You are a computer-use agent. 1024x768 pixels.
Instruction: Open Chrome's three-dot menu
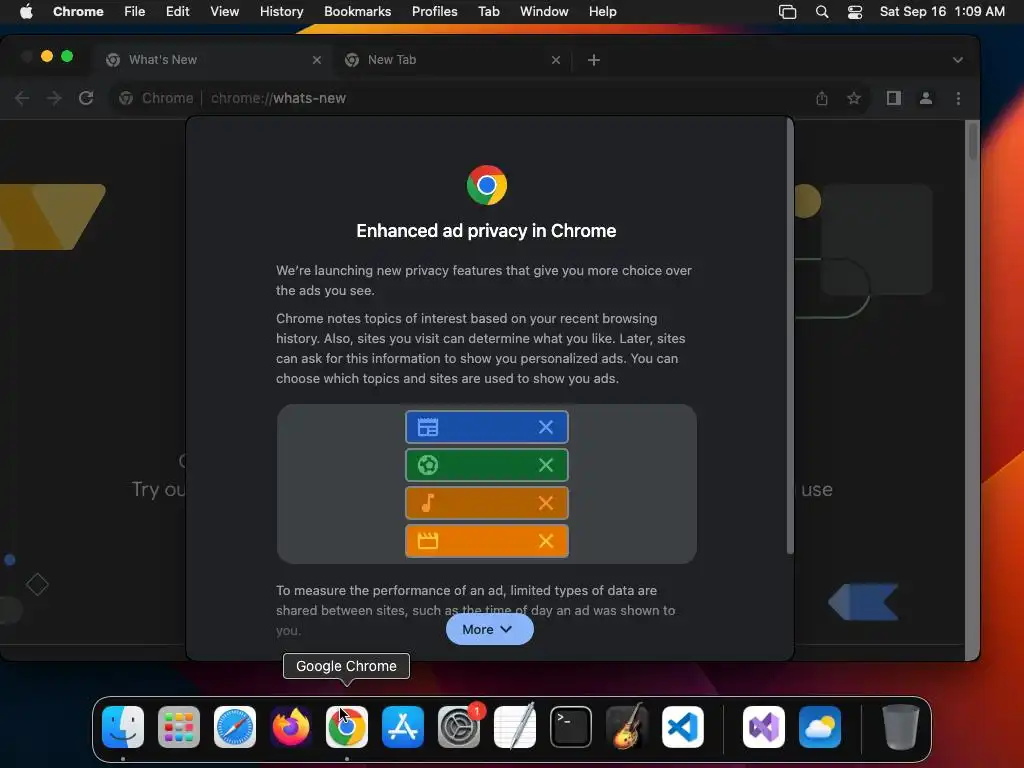pos(958,98)
